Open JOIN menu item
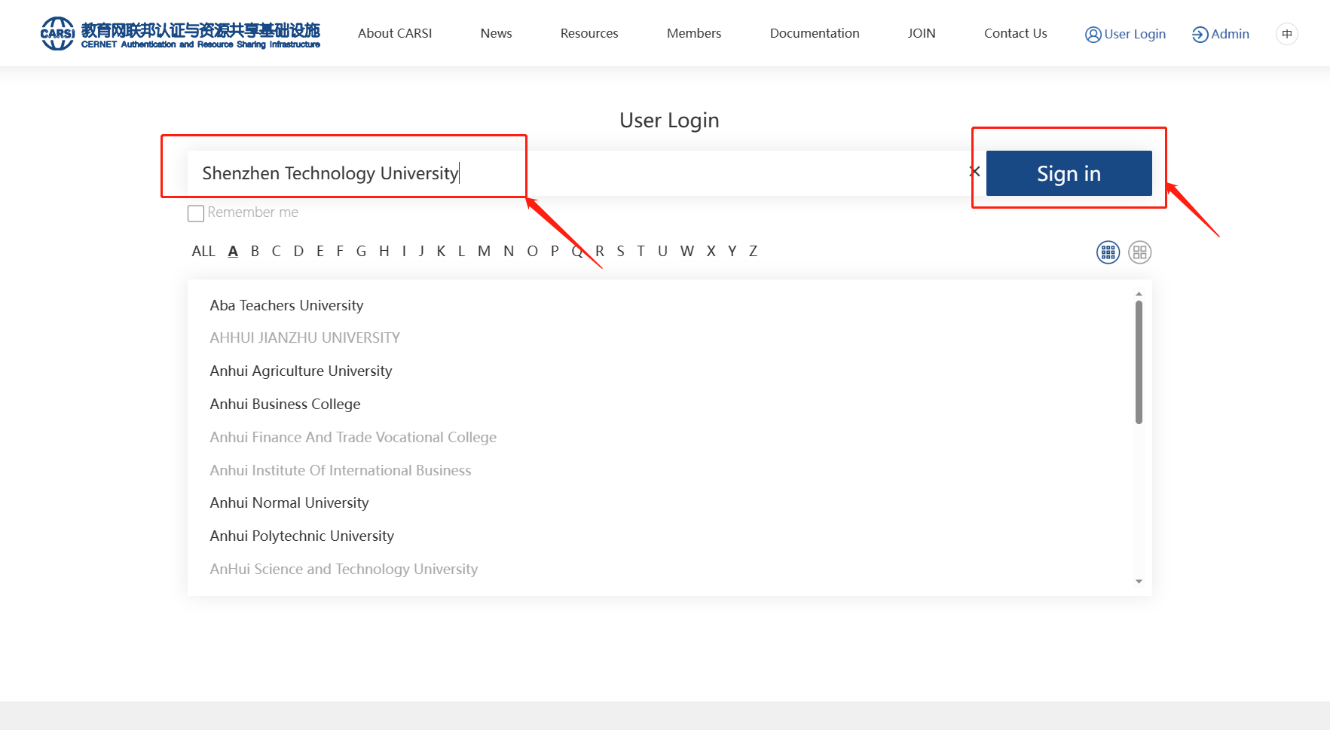This screenshot has width=1330, height=730. tap(922, 34)
